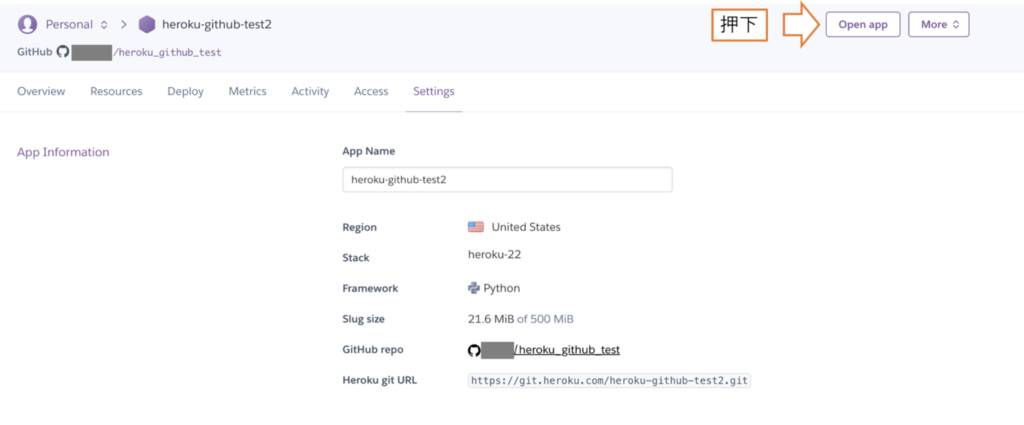Screen dimensions: 1024x425
Task: Click the heroku-github-test2 breadcrumb name
Action: click(x=217, y=25)
